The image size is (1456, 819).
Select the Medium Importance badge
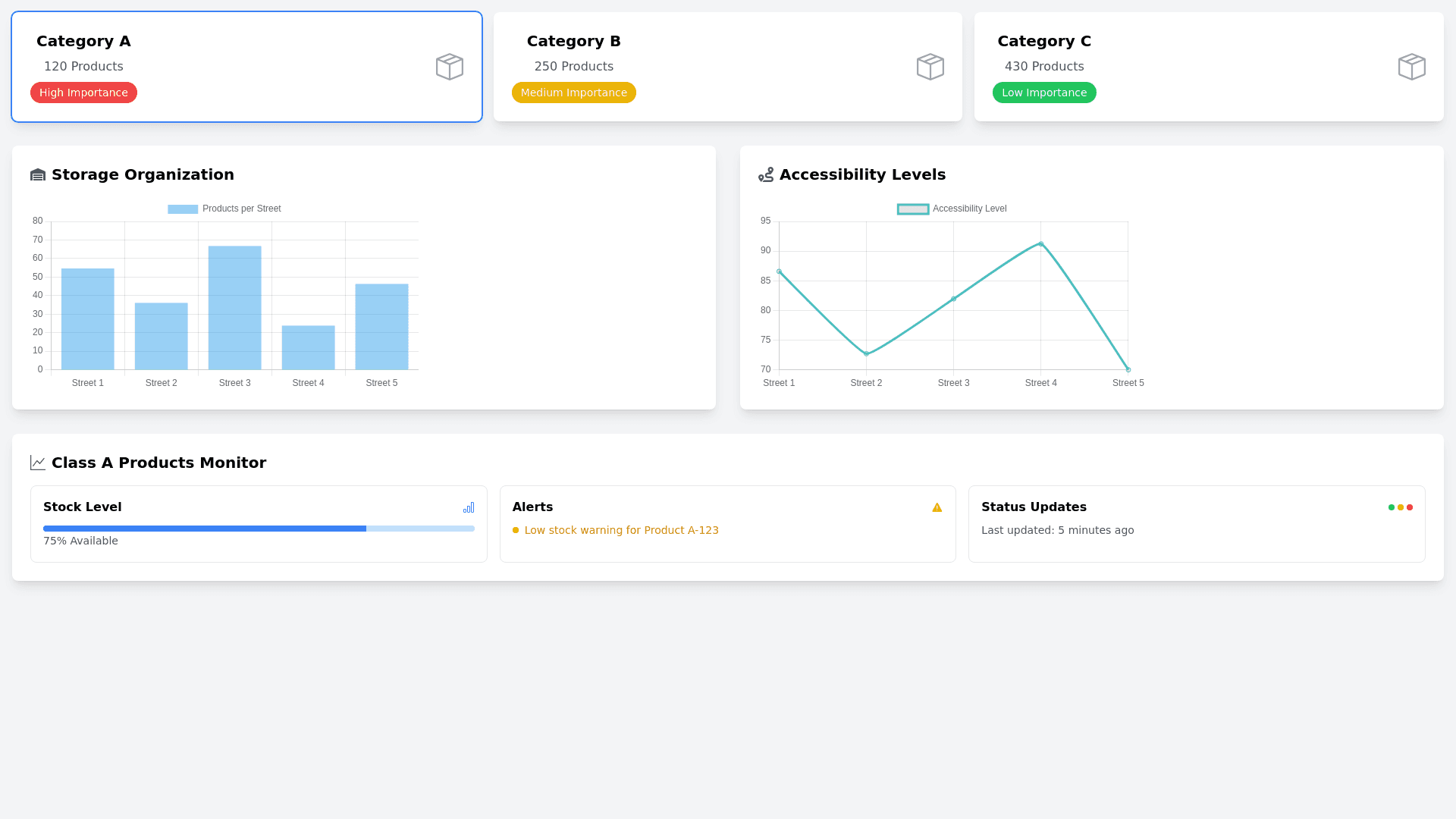[x=573, y=93]
